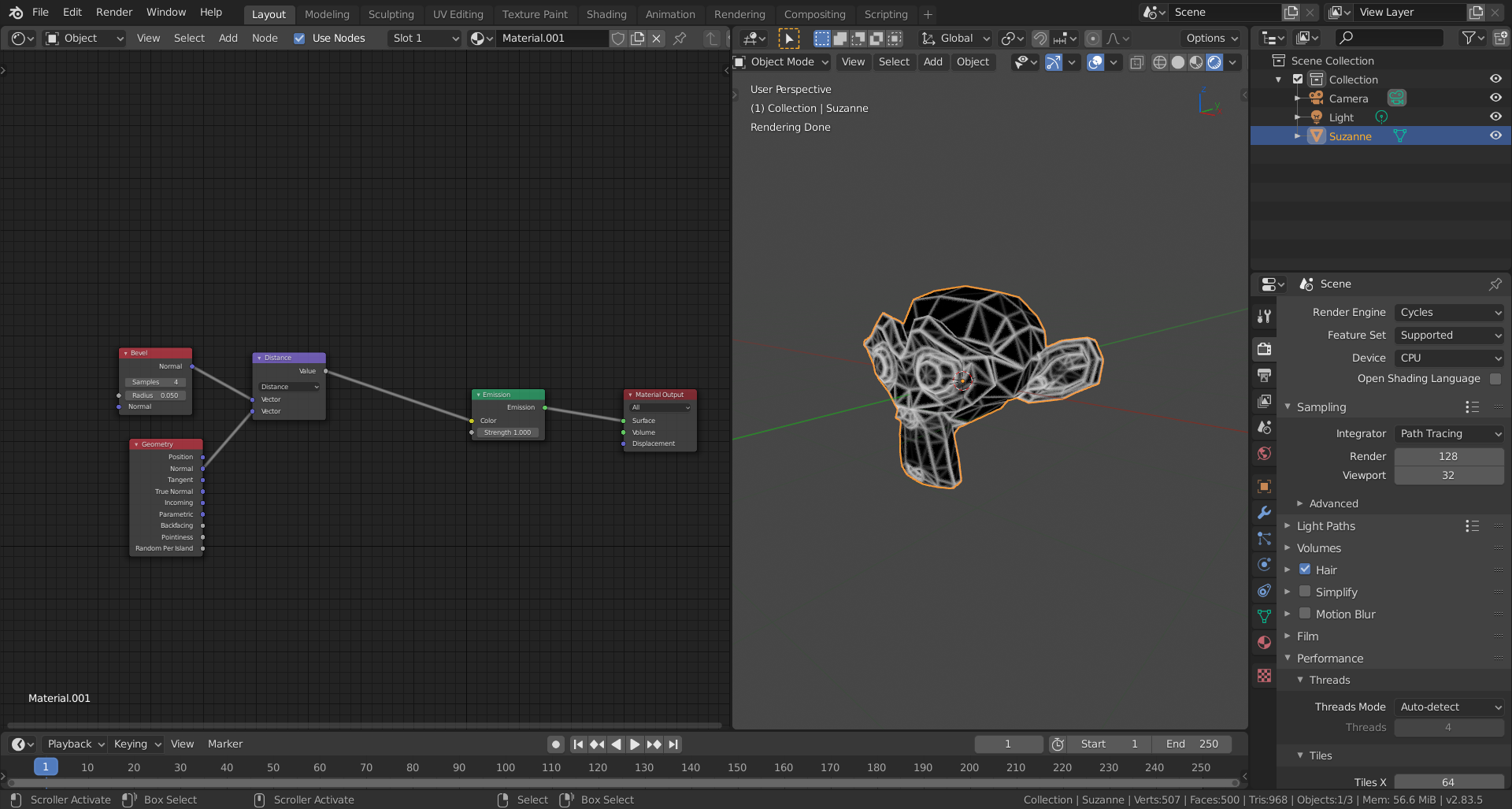Toggle auto keying record button
The image size is (1512, 809).
pyautogui.click(x=556, y=744)
